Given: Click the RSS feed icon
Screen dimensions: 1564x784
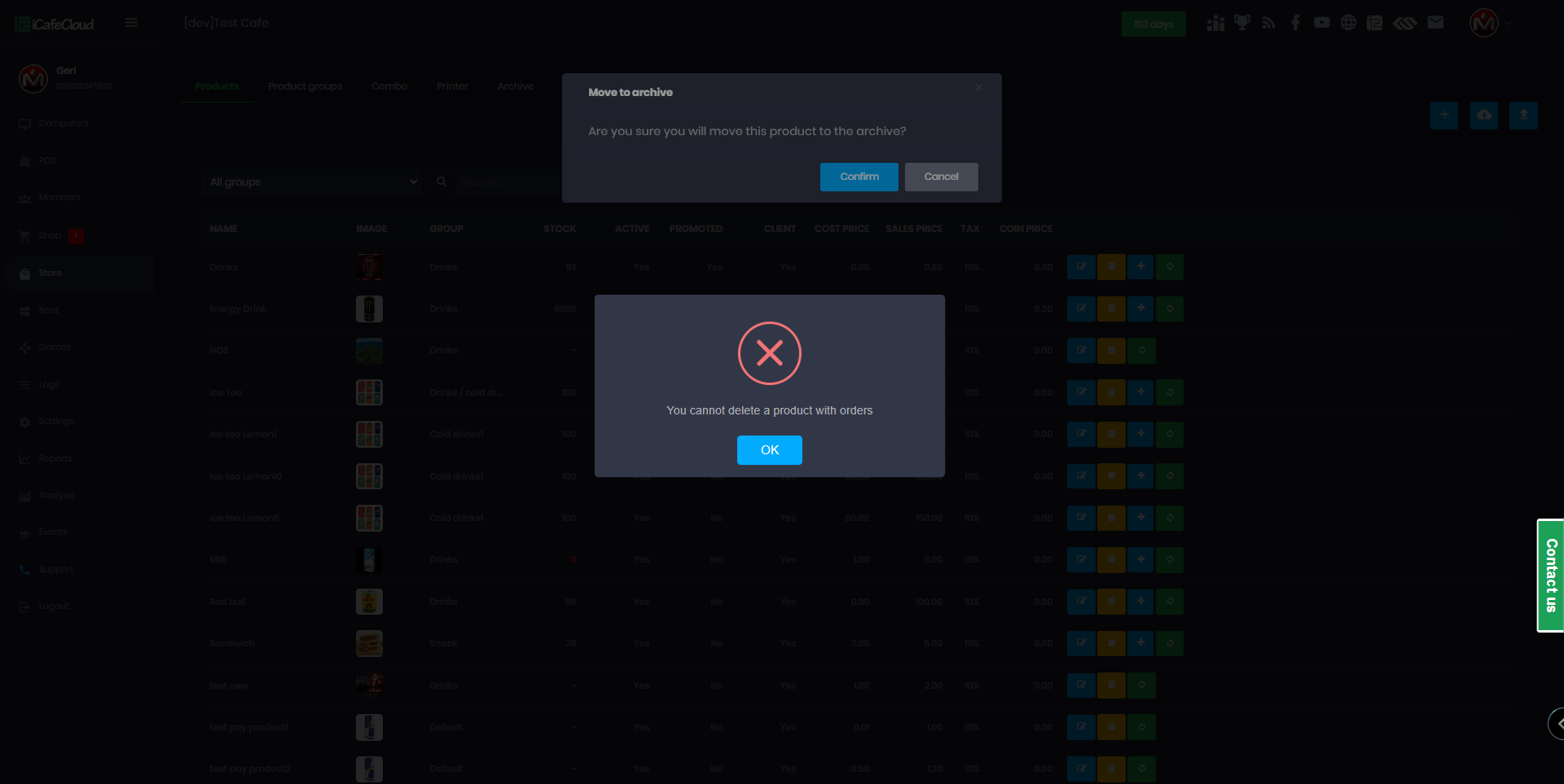Looking at the screenshot, I should click(x=1268, y=23).
